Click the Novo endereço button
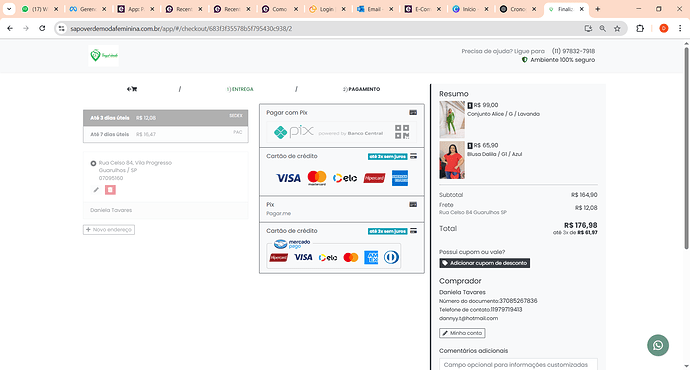This screenshot has height=370, width=690. pos(109,230)
